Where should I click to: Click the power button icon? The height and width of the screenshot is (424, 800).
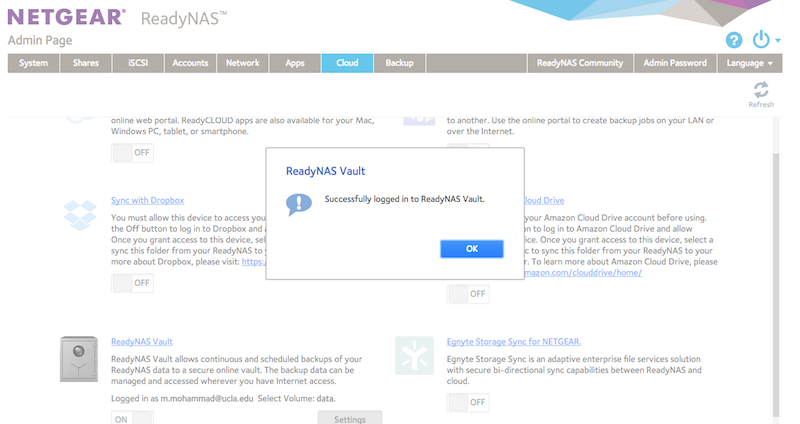pos(761,39)
